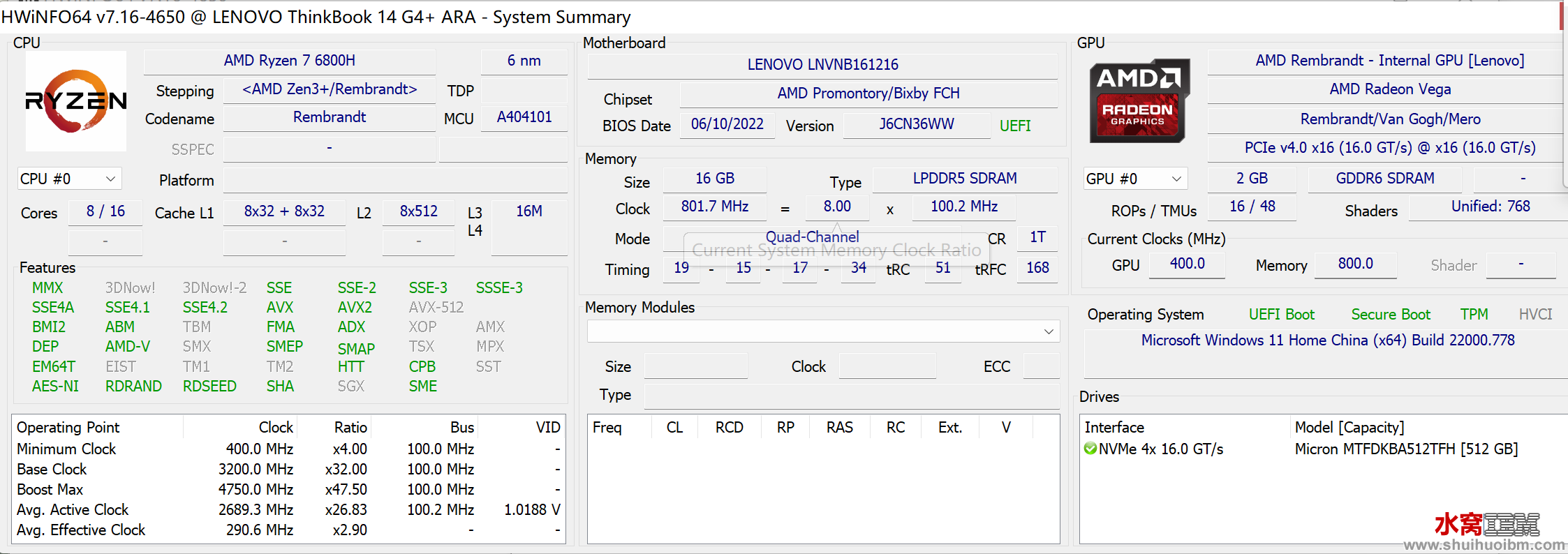Click the Freq column header in modules table
Image resolution: width=1568 pixels, height=554 pixels.
point(607,427)
